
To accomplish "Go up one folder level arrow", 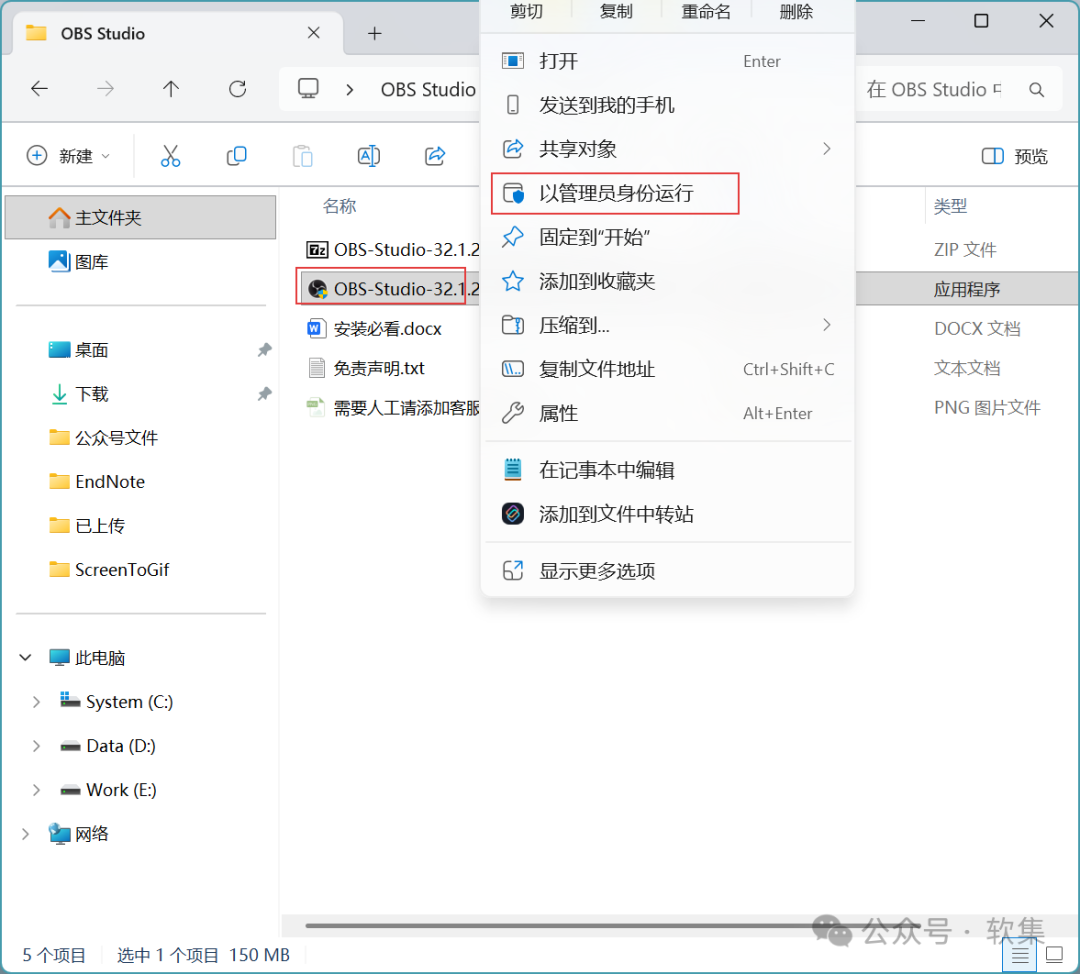I will click(x=171, y=89).
